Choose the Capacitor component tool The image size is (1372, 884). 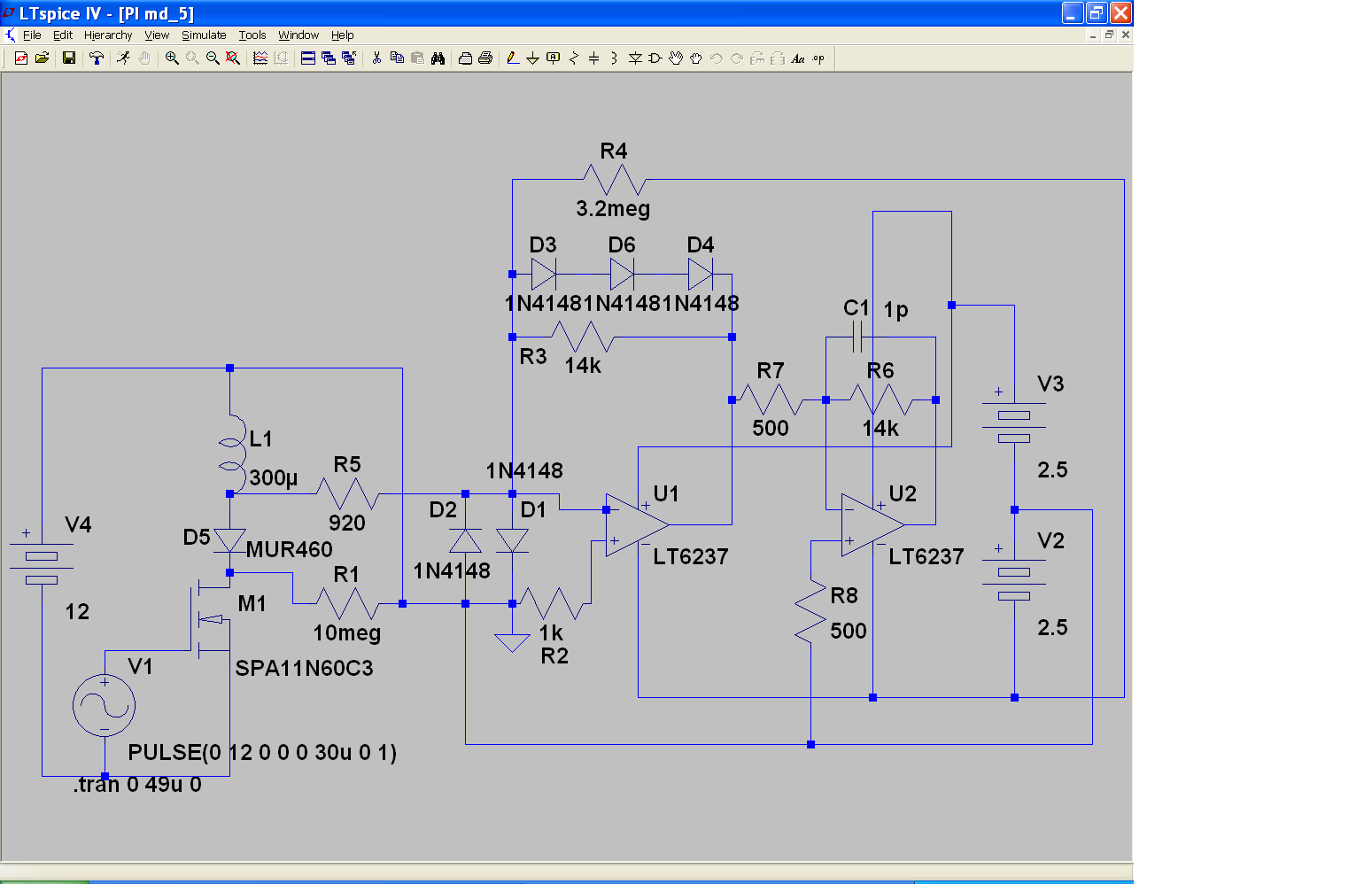593,58
